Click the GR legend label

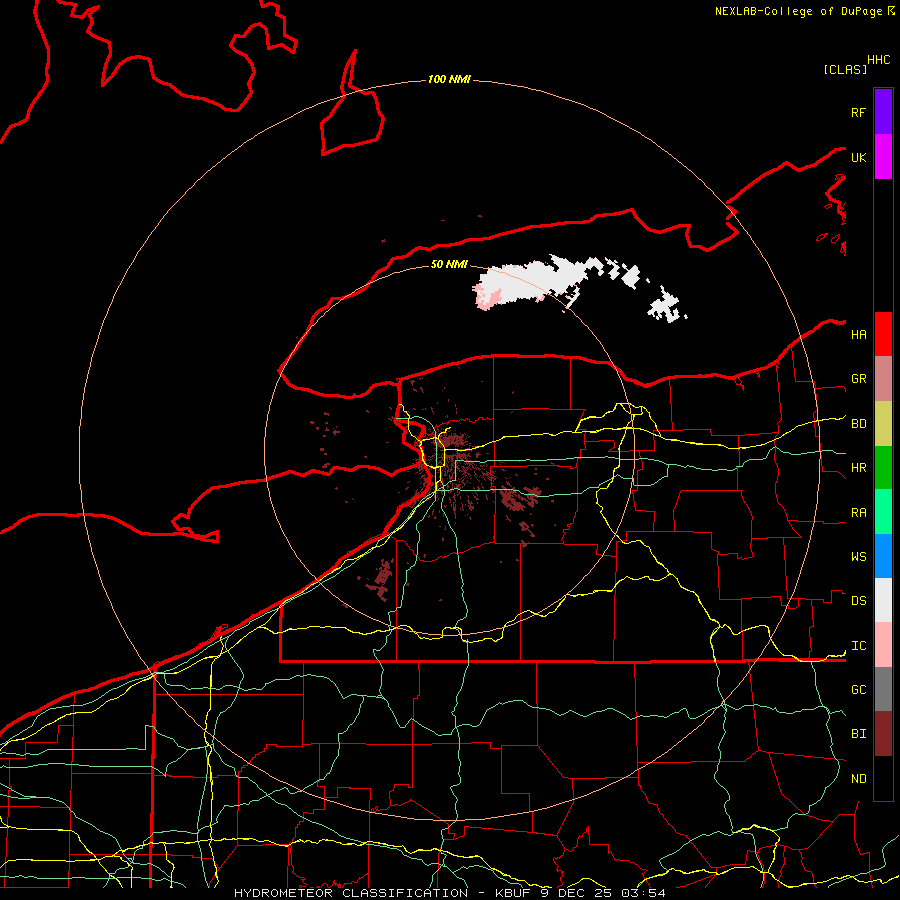858,379
